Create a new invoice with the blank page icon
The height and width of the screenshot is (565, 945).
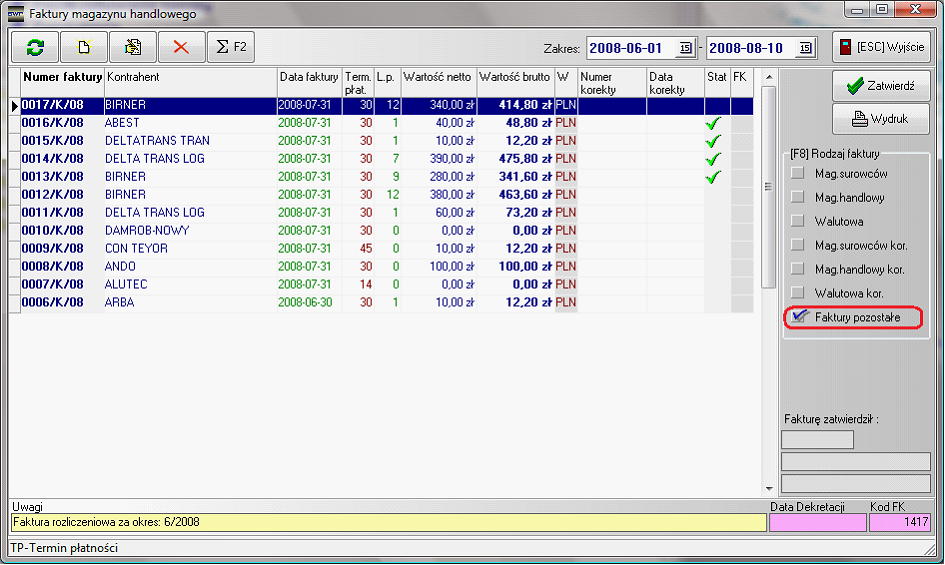coord(84,47)
